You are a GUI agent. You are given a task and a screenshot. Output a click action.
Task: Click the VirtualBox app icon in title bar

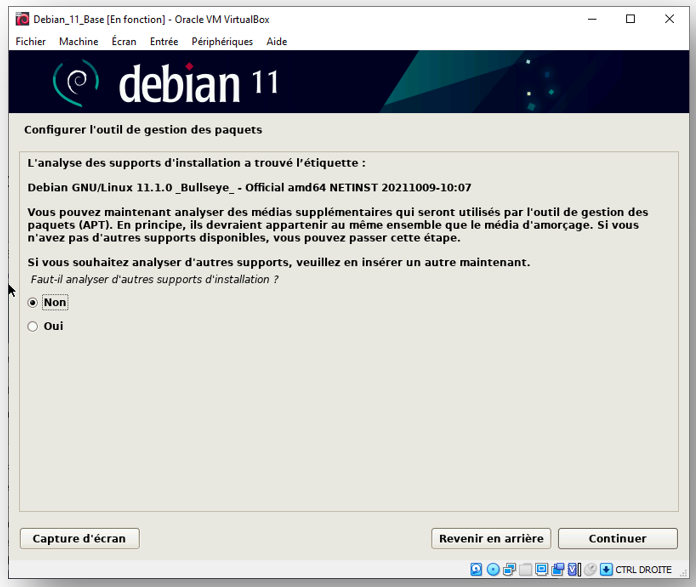22,20
